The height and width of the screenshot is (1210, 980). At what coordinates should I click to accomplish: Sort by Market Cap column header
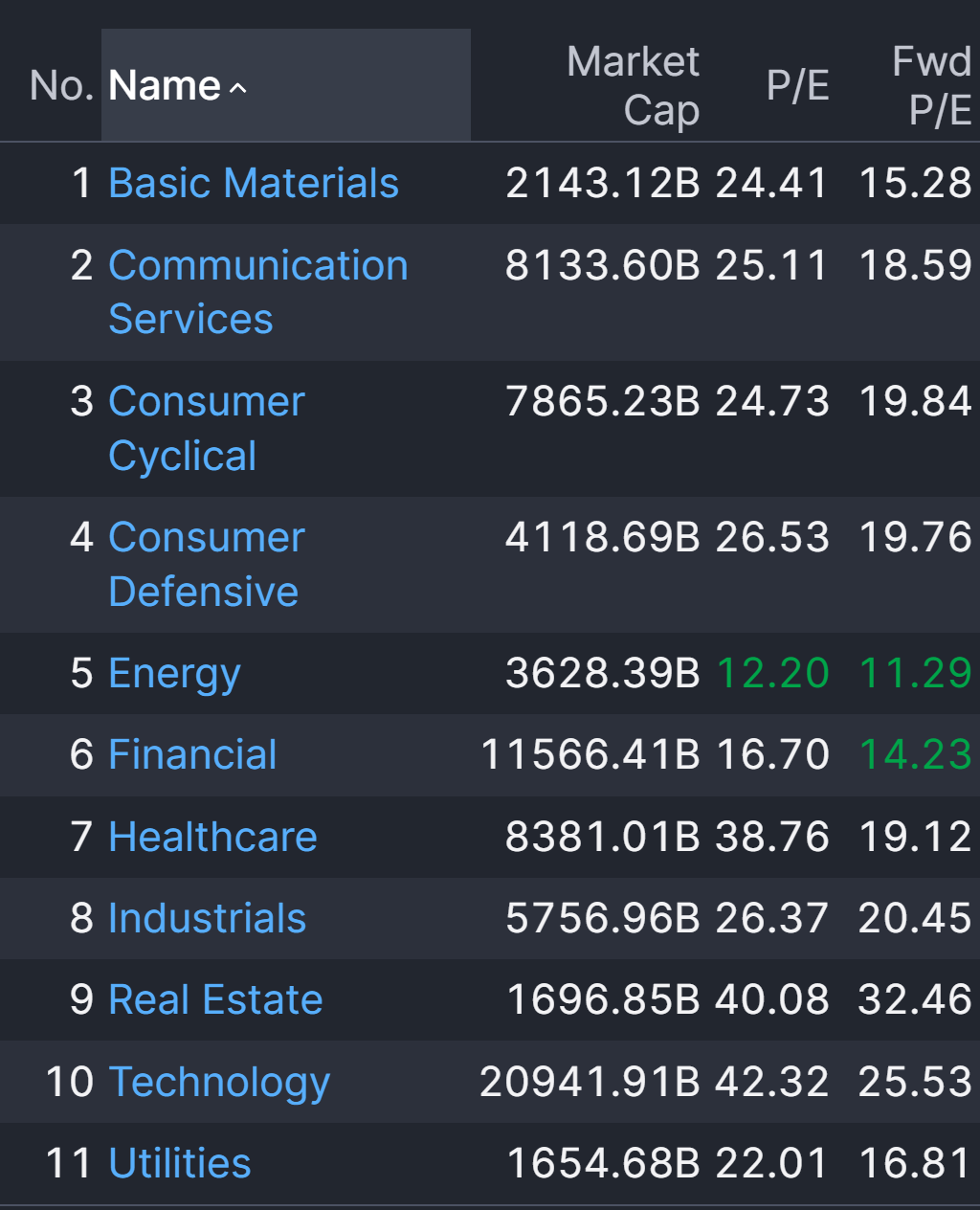(x=633, y=86)
